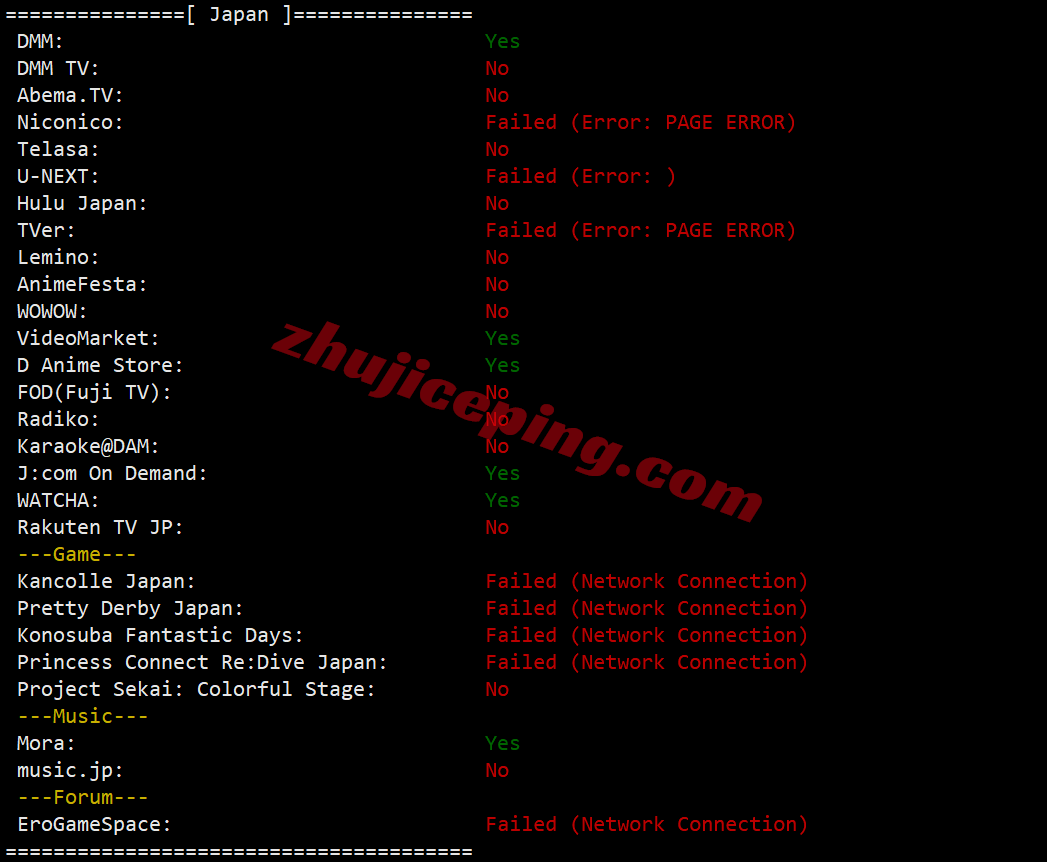1047x862 pixels.
Task: Select the TVer Failed error text
Action: tap(640, 230)
